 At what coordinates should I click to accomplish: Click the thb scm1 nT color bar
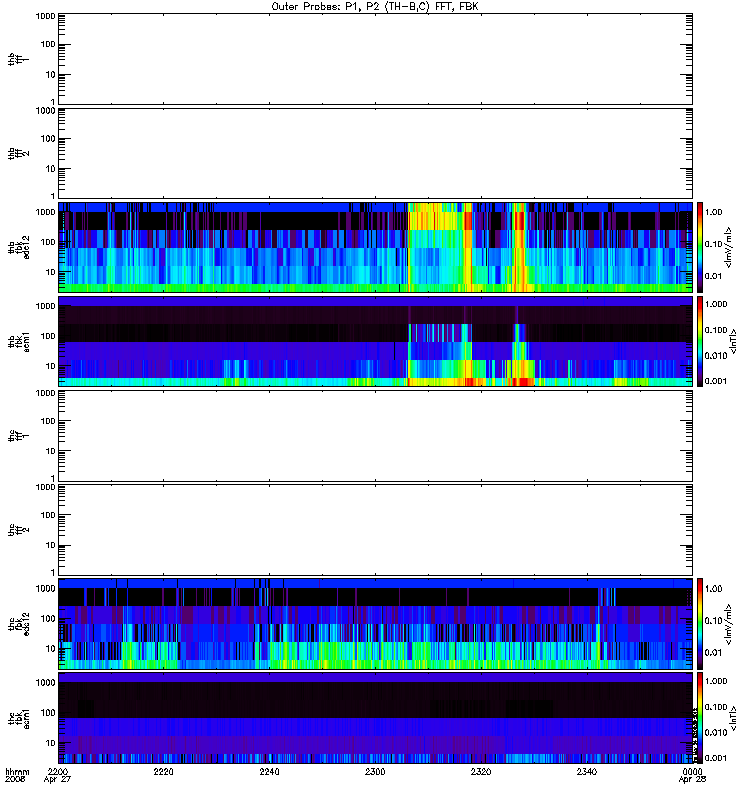(x=700, y=341)
